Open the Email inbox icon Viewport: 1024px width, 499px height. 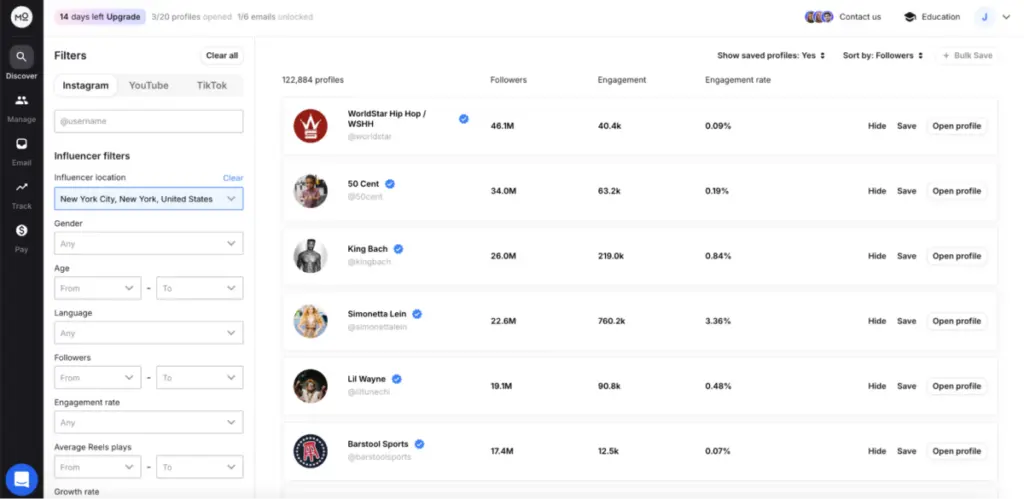(21, 145)
